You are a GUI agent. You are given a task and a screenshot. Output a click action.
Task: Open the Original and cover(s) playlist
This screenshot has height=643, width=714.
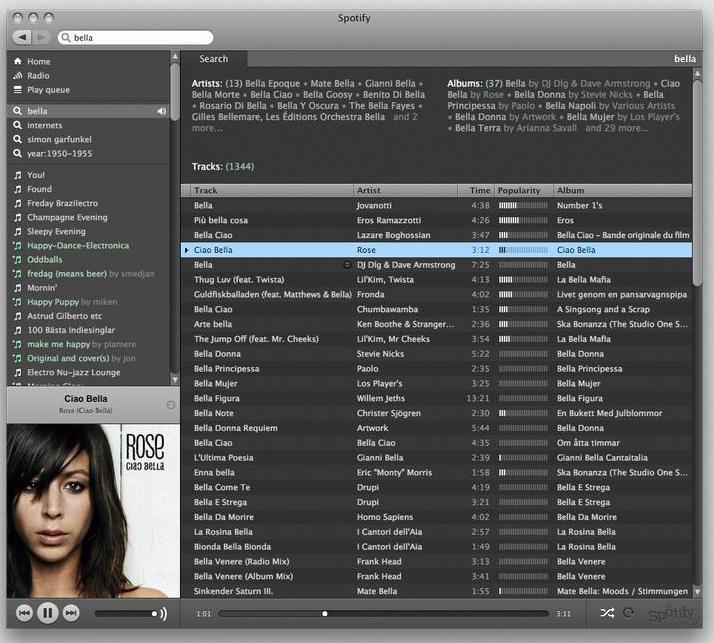pyautogui.click(x=68, y=358)
